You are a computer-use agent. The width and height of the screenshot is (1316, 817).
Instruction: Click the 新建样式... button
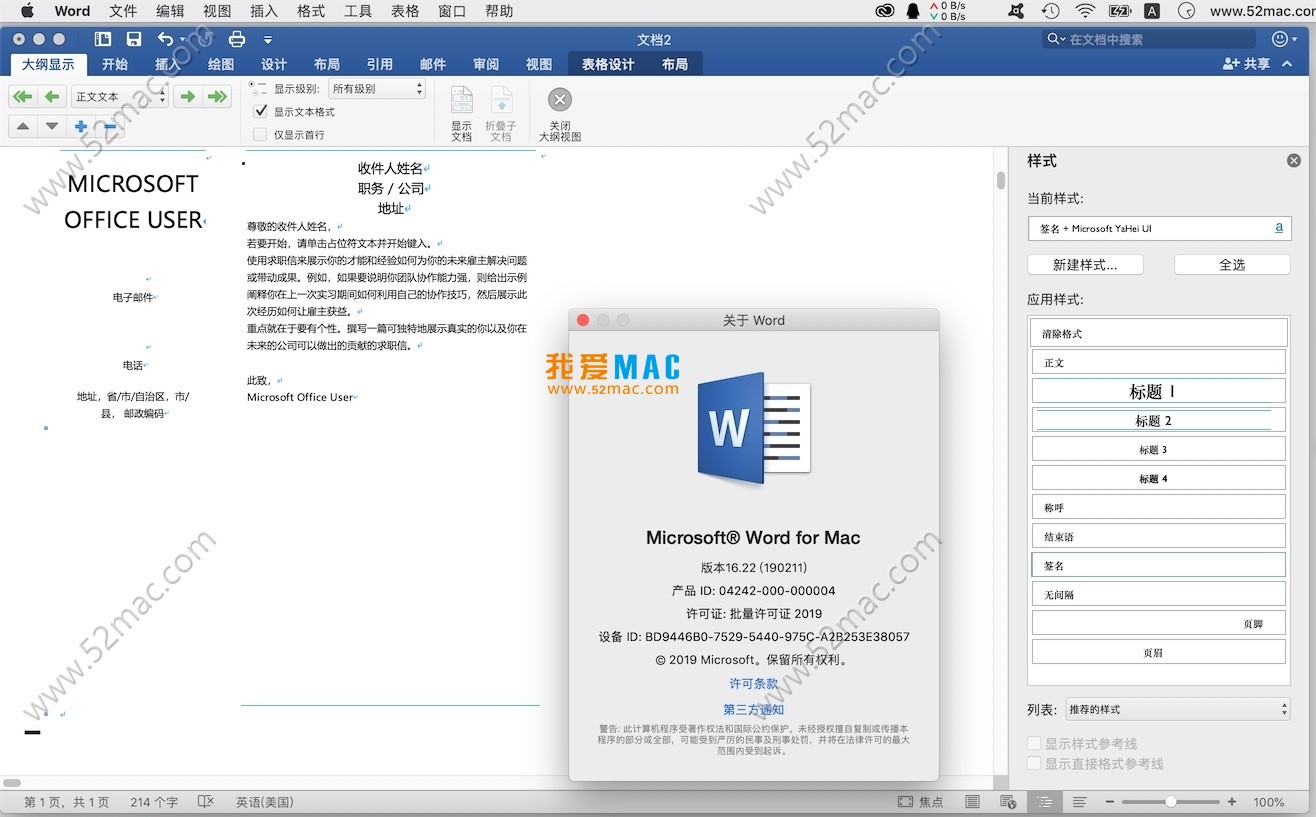(1085, 265)
